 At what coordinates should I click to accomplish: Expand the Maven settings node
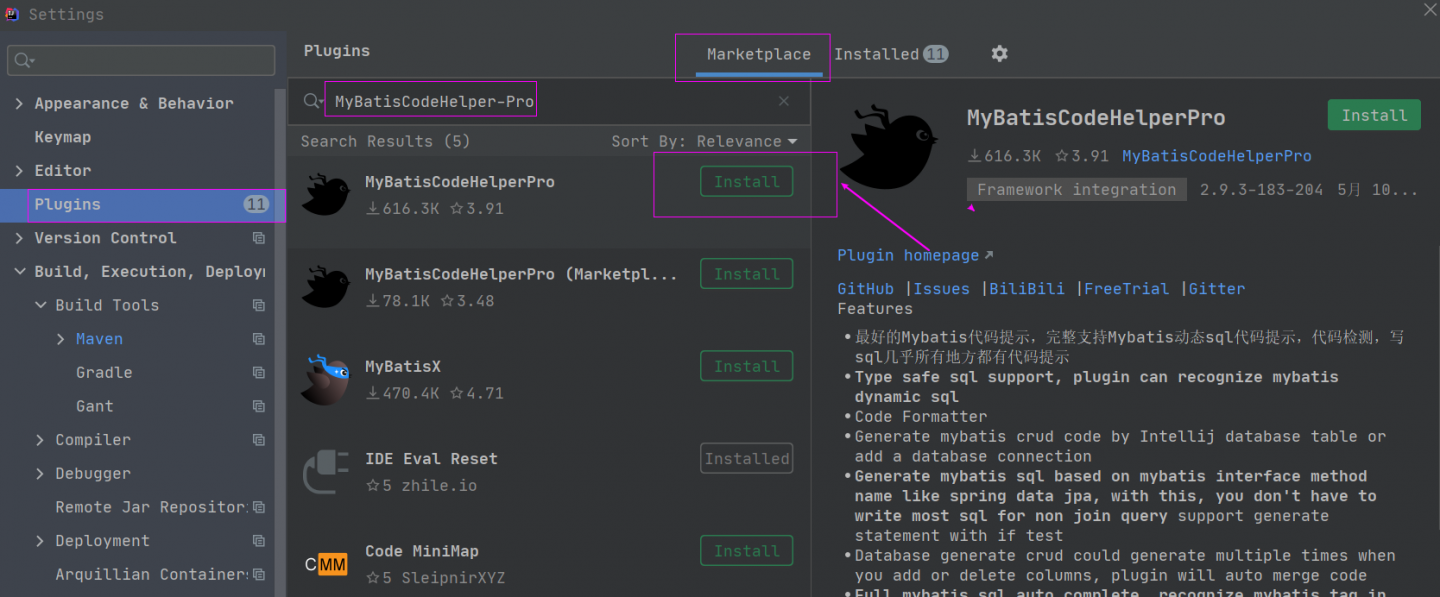[61, 339]
